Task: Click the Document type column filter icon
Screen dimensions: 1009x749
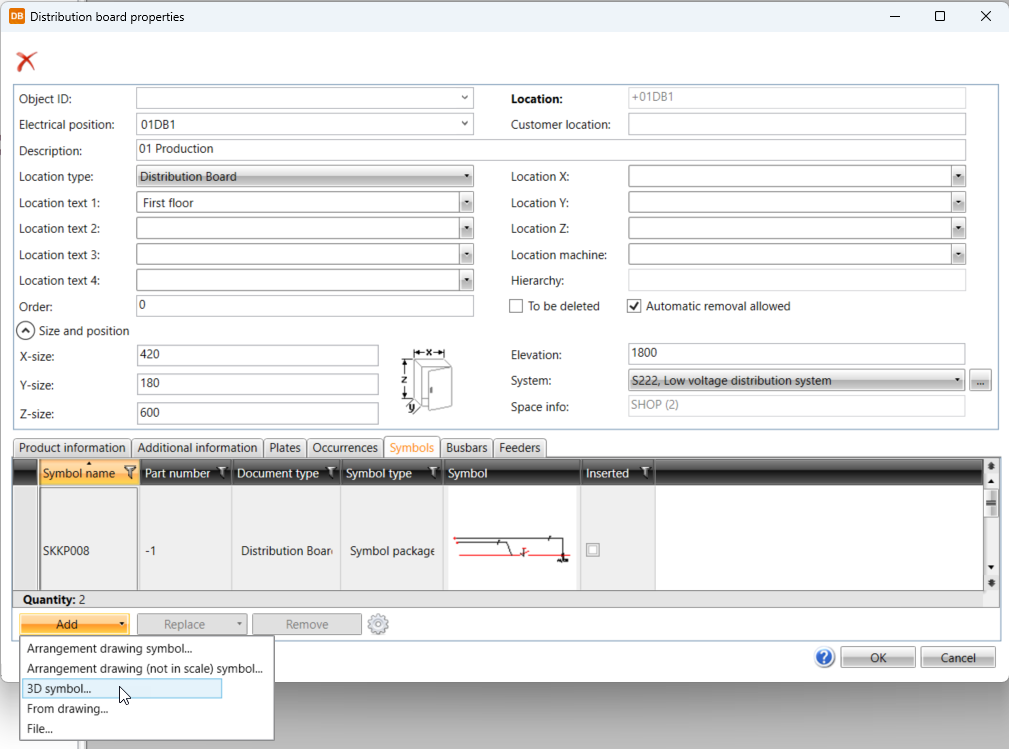Action: coord(331,473)
